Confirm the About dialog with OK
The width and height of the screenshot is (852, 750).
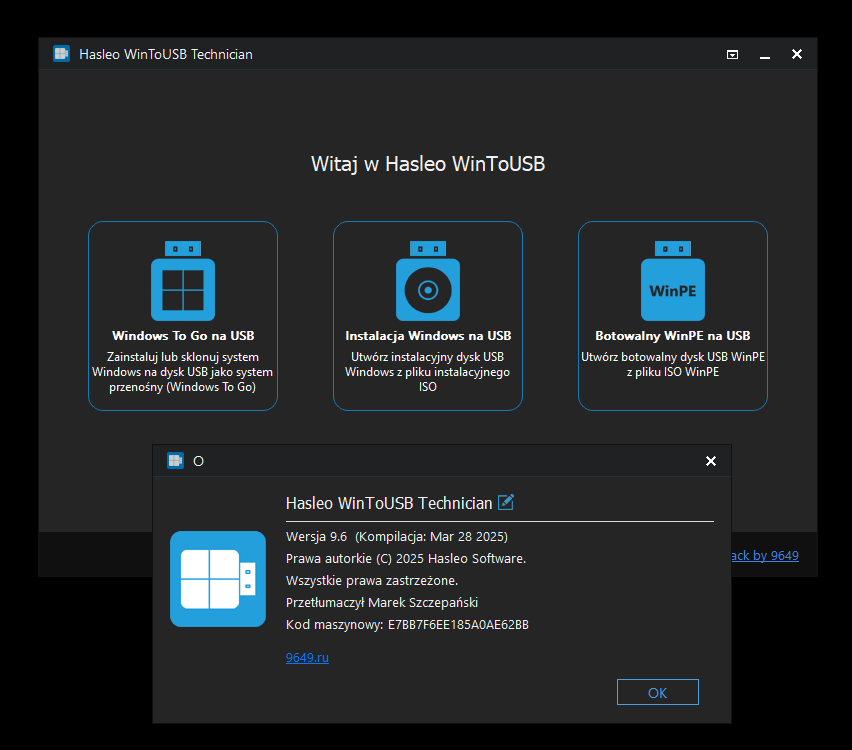657,692
